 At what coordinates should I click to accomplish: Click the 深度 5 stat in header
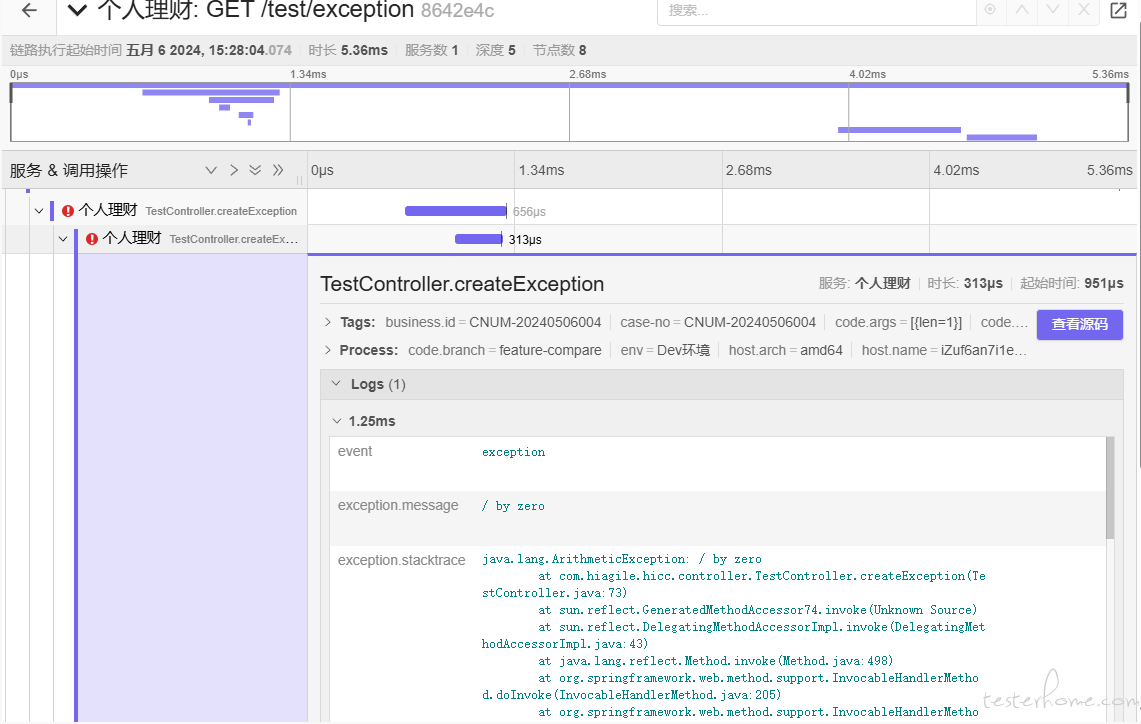tap(496, 50)
